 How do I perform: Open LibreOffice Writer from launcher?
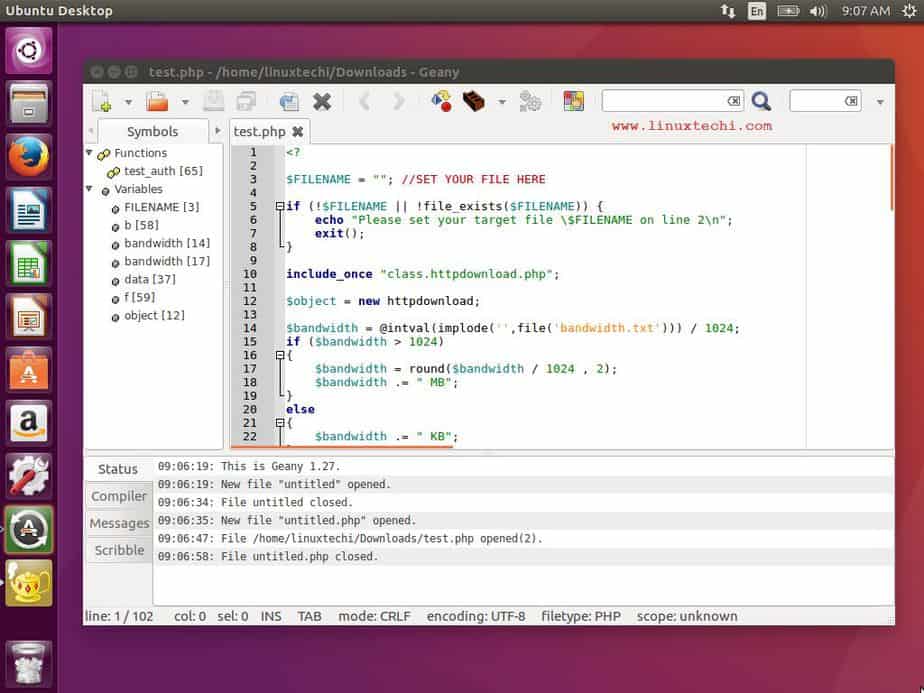point(28,210)
